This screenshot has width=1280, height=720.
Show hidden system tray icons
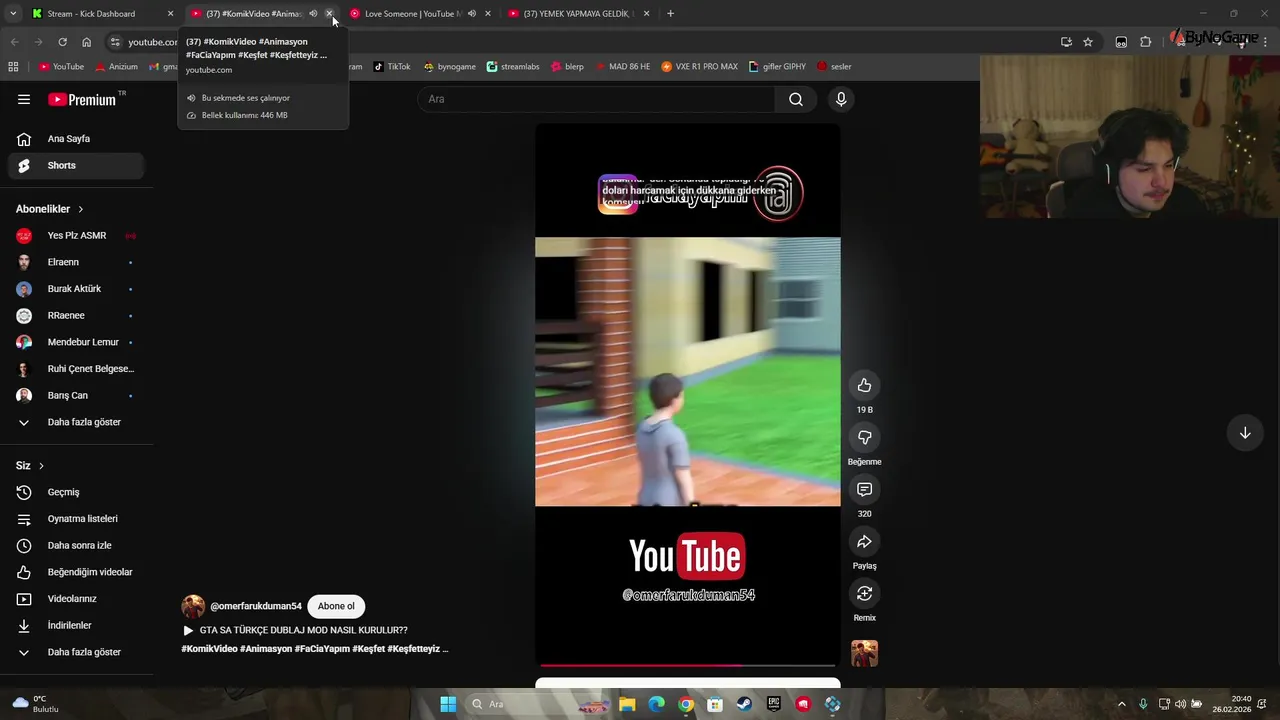[1121, 704]
